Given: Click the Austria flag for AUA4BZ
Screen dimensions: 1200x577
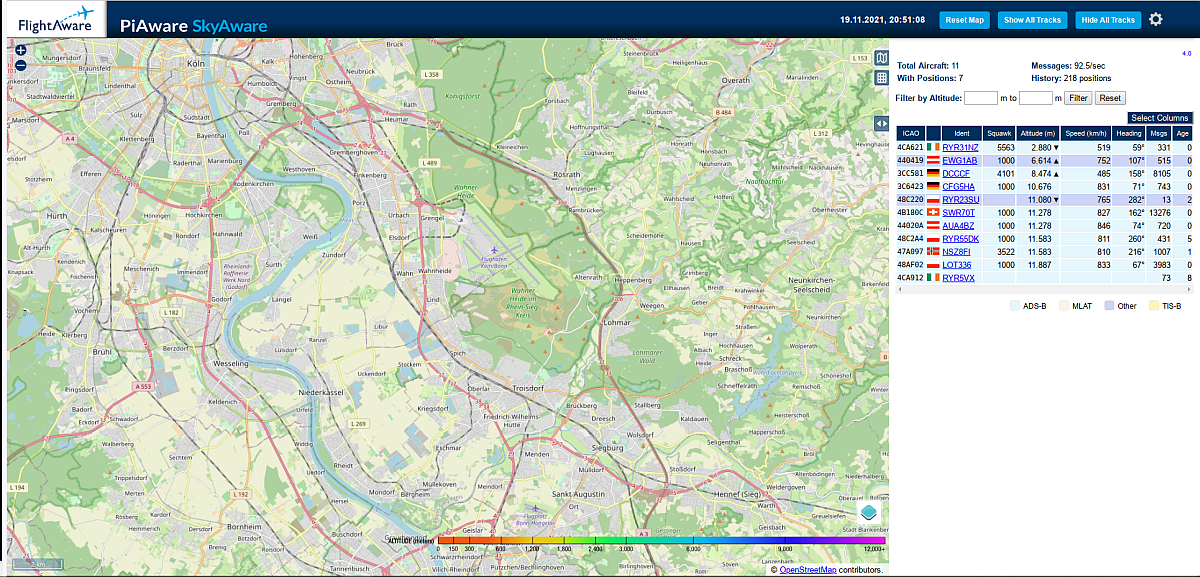Looking at the screenshot, I should coord(934,225).
